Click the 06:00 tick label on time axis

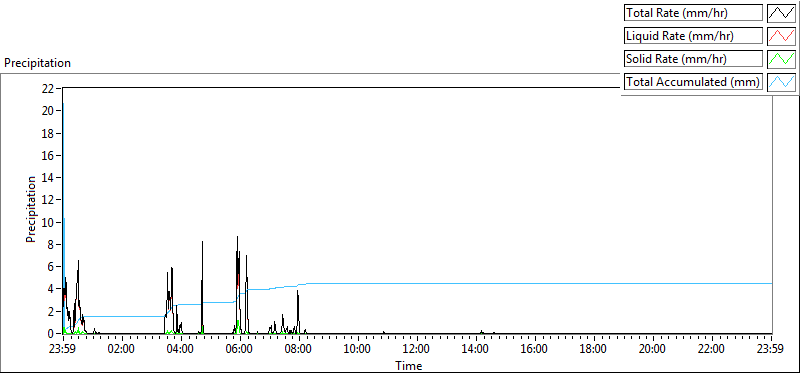point(240,350)
